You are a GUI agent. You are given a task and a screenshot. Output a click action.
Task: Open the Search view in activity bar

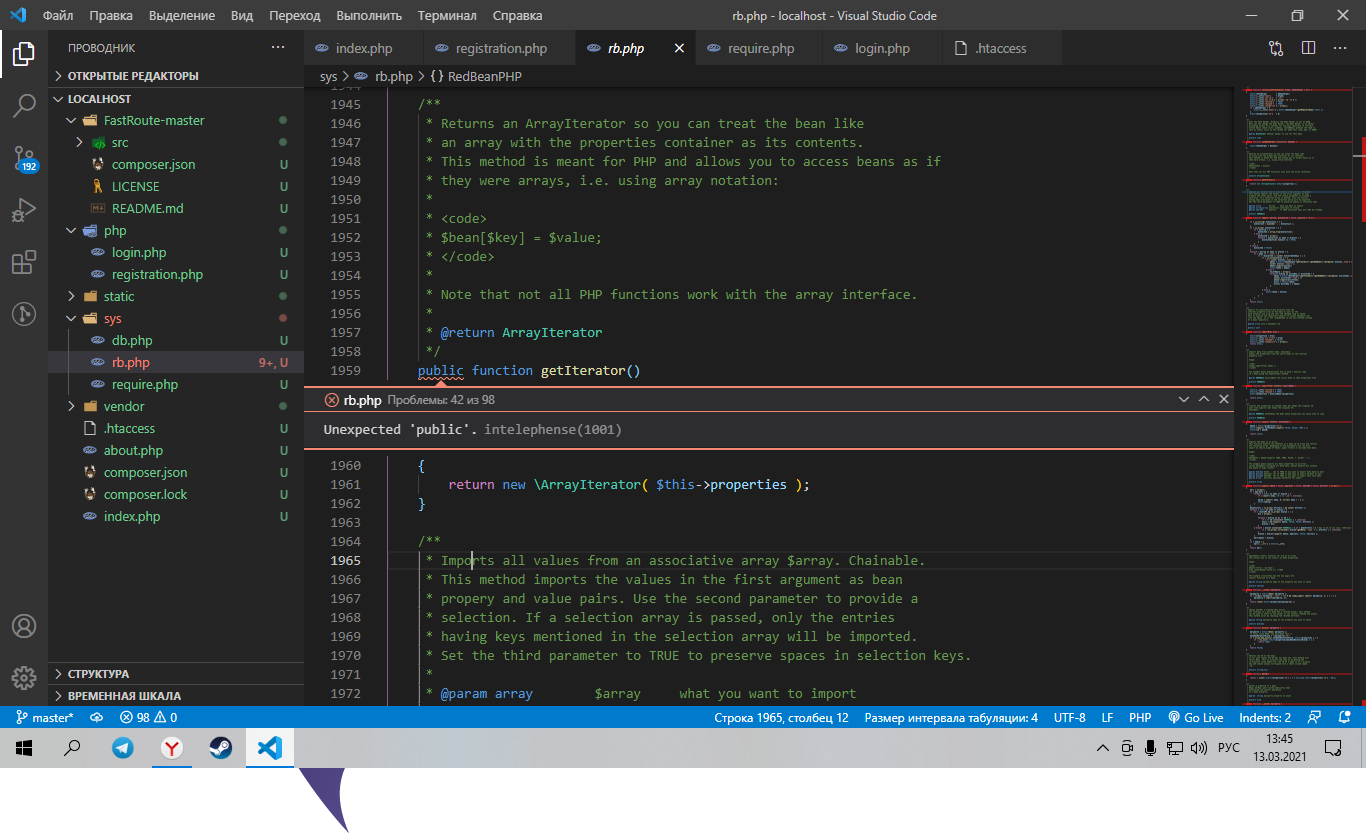24,105
